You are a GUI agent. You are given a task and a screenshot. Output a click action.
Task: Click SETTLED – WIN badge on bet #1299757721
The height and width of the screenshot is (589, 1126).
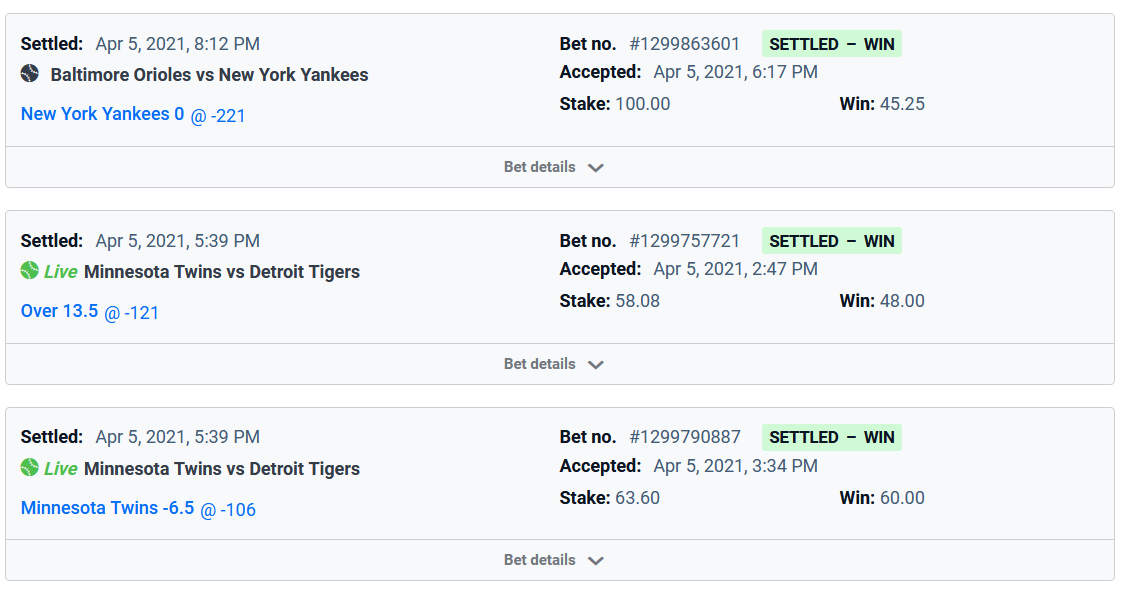tap(832, 241)
